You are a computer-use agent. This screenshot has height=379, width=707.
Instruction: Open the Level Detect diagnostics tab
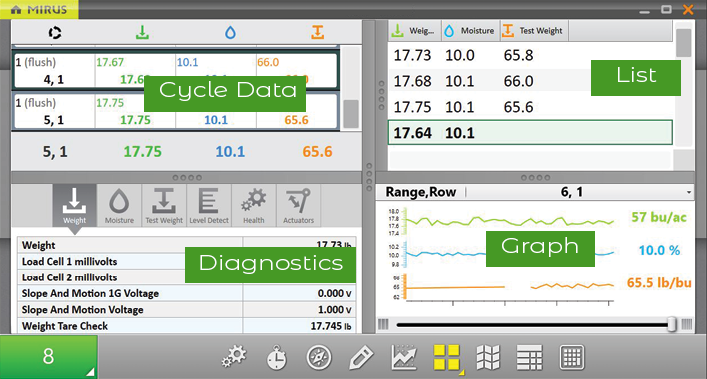[x=209, y=205]
